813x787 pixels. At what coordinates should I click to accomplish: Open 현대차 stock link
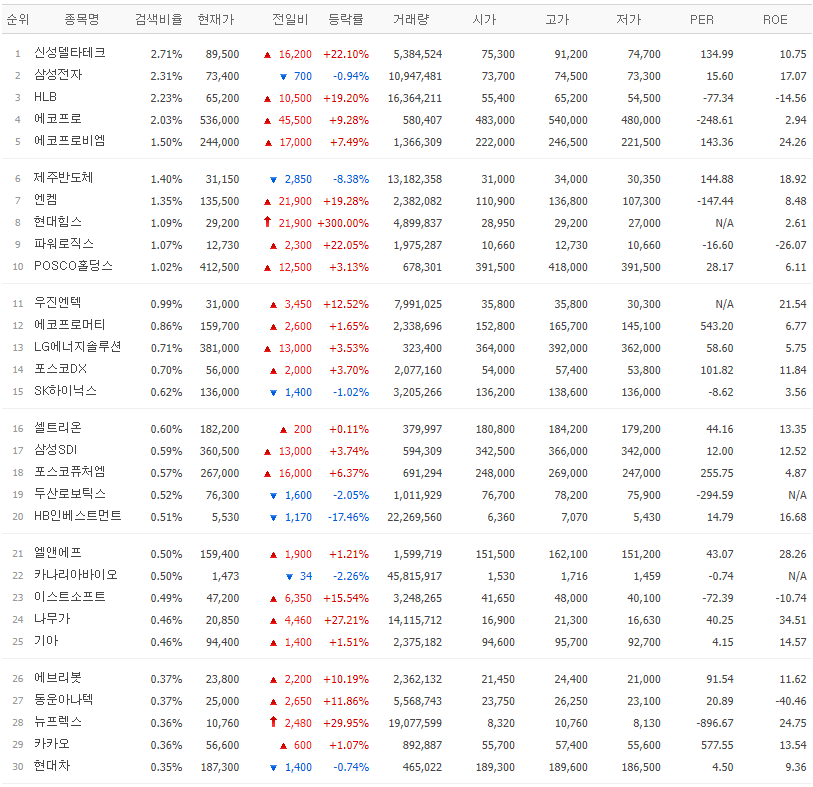(x=52, y=766)
